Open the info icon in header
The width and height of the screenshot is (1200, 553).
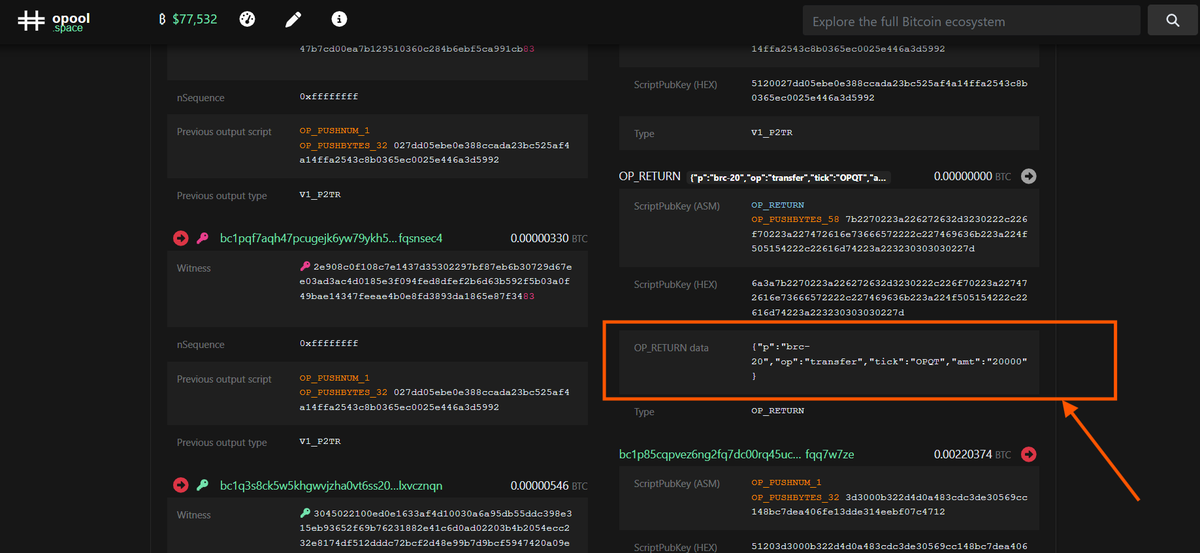[339, 19]
